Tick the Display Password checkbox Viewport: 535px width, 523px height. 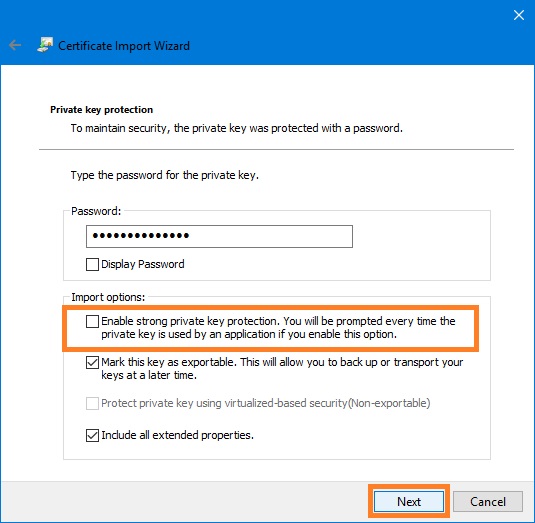pos(92,264)
